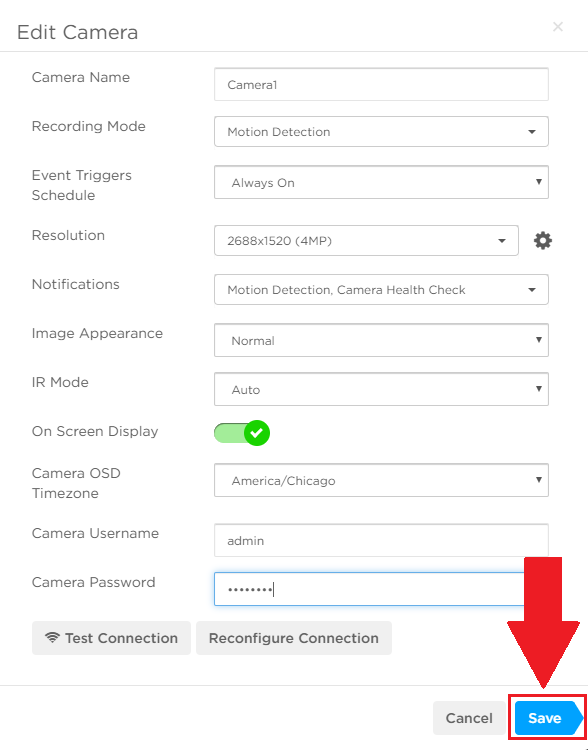
Task: Click the Cancel button
Action: pos(469,718)
